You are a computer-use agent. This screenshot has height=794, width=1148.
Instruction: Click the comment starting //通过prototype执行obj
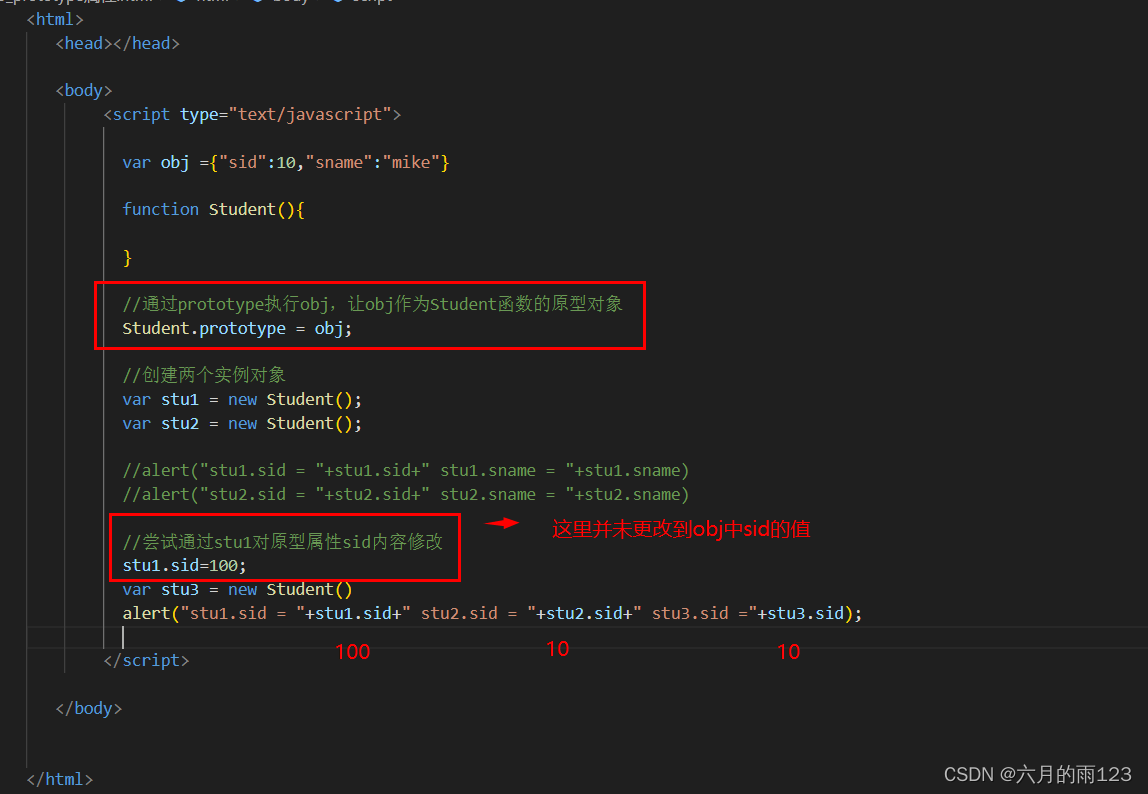coord(372,304)
